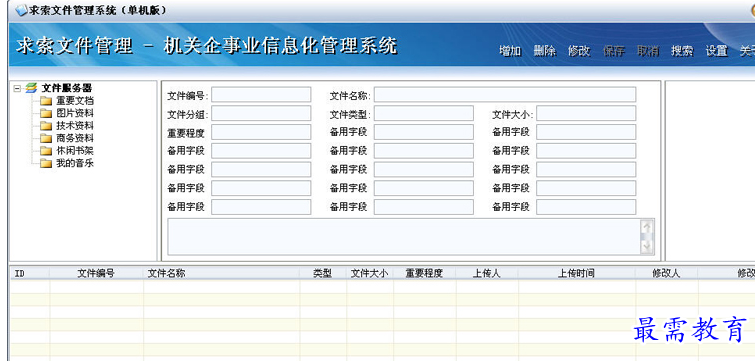This screenshot has width=755, height=361.
Task: Sort by the 重要程度 column header
Action: coord(424,273)
